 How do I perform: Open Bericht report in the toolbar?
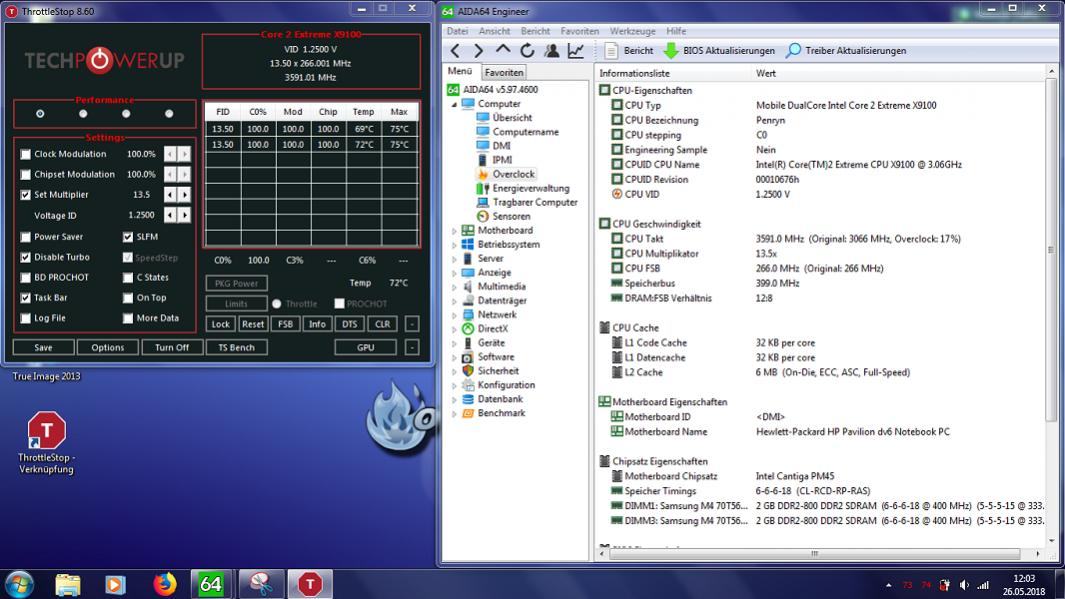pyautogui.click(x=629, y=51)
